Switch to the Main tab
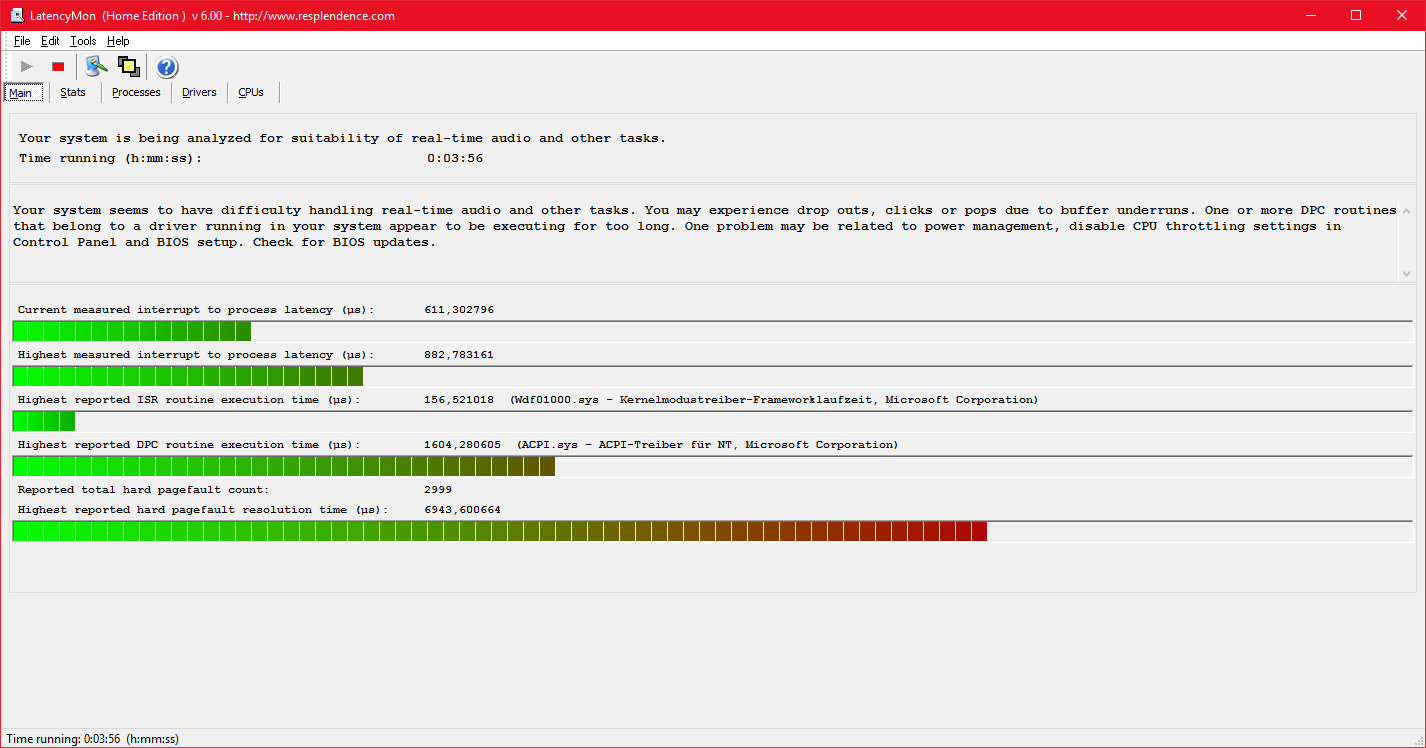Screen dimensions: 1426x748 click(x=21, y=93)
